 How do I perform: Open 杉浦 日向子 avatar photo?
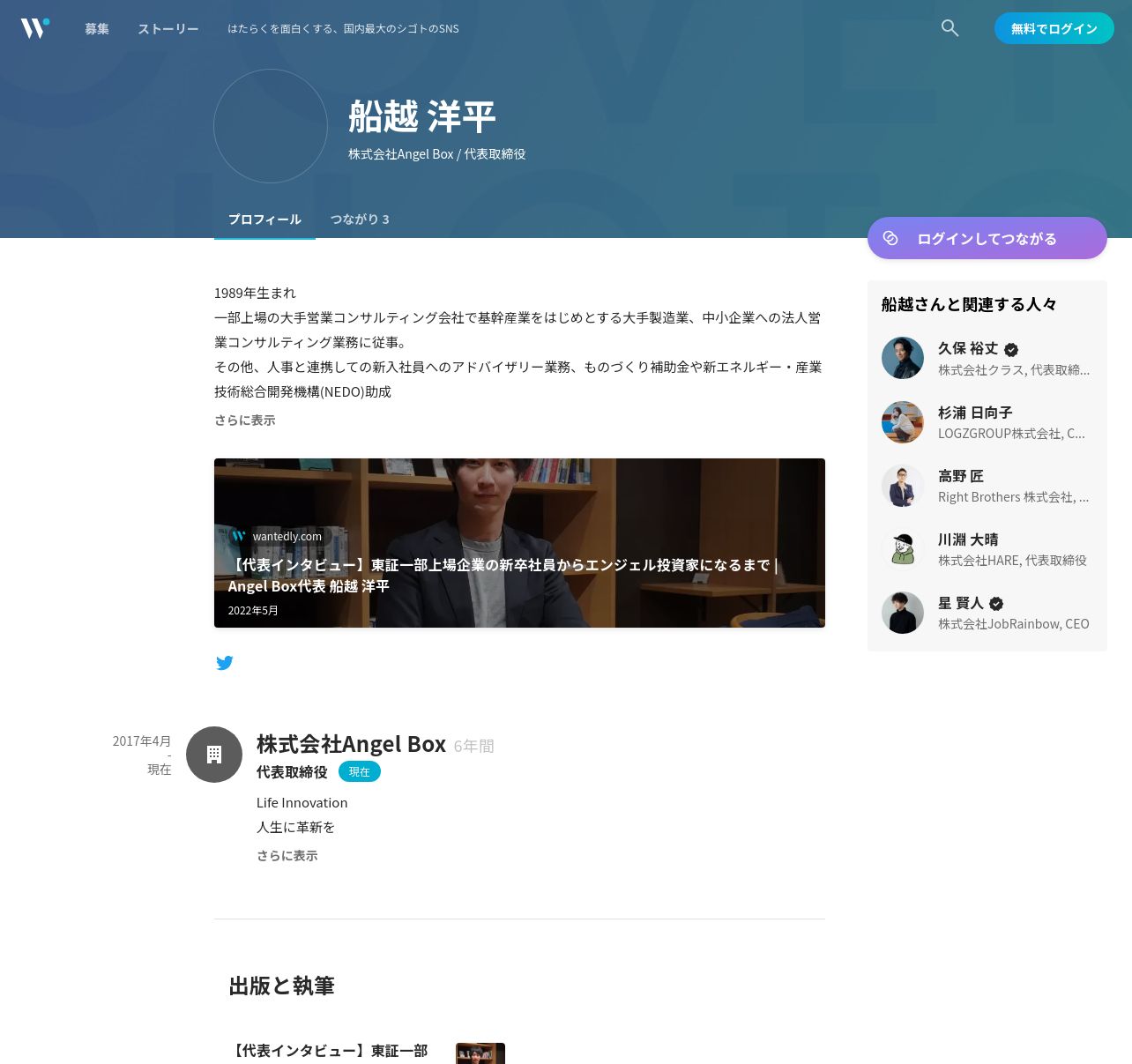click(x=903, y=421)
